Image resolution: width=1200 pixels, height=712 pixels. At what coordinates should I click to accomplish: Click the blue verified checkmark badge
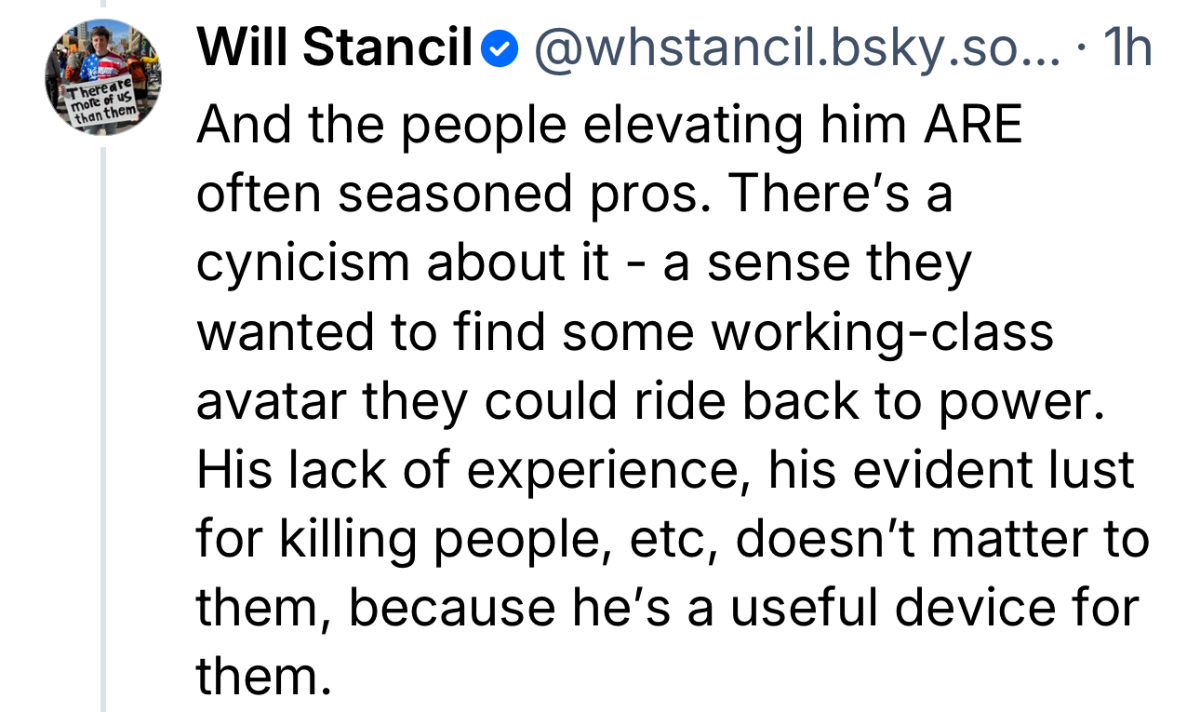pos(500,50)
